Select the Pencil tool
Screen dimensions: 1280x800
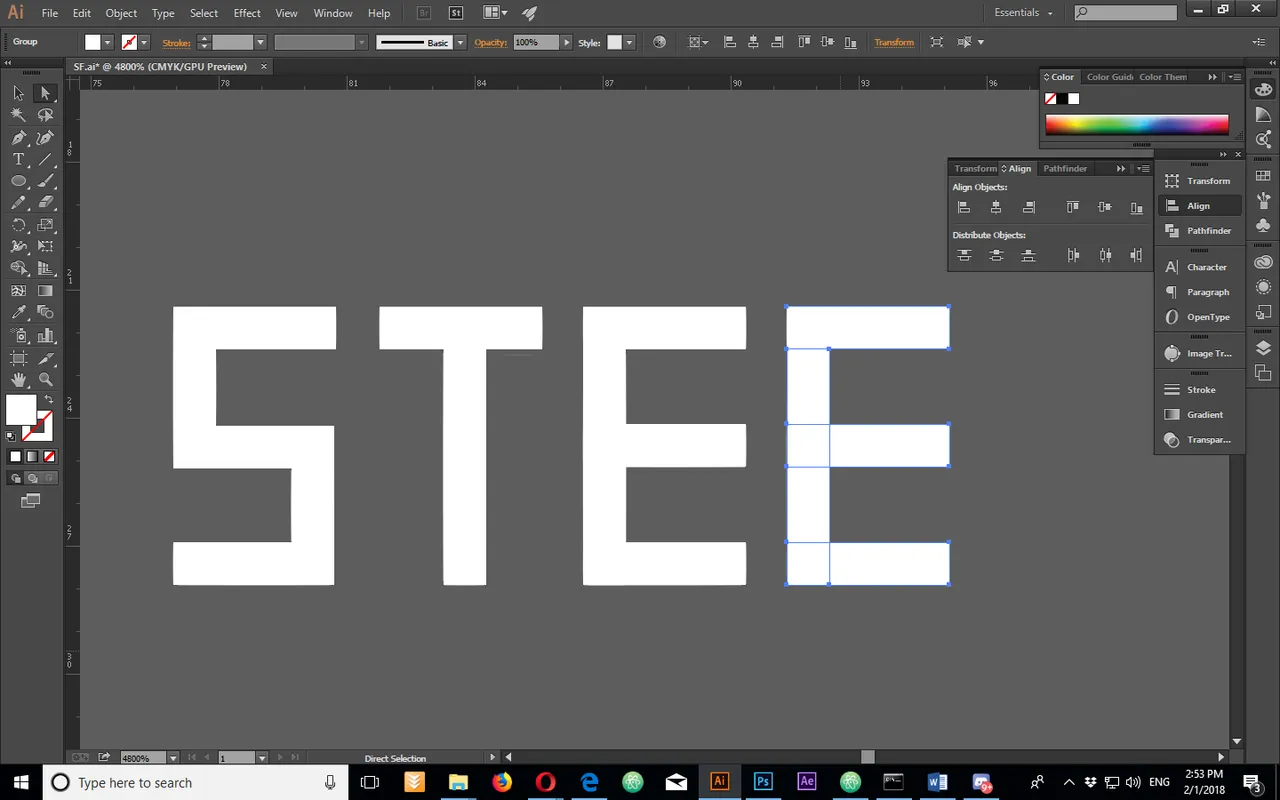click(18, 203)
